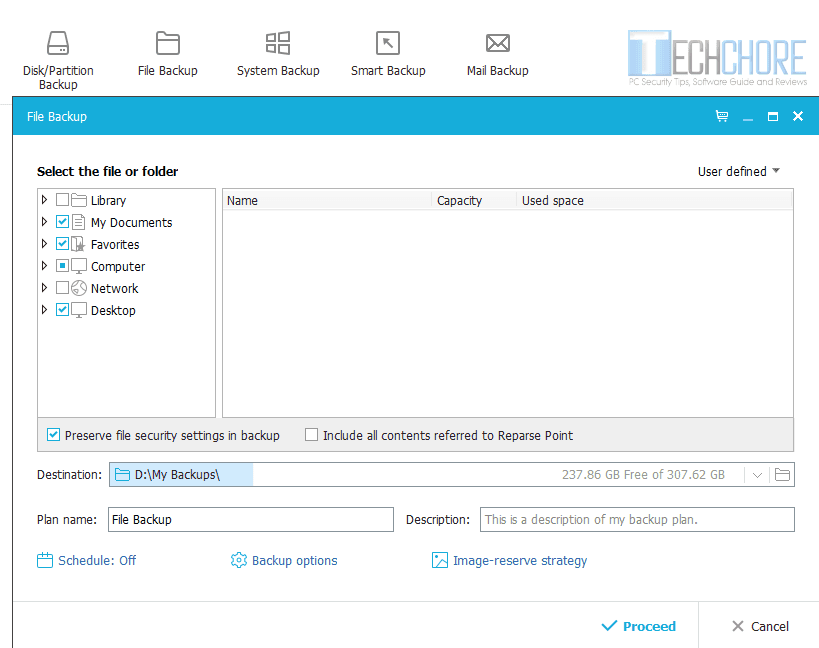Viewport: 819px width, 648px height.
Task: Sort by Used space column header
Action: [x=654, y=201]
